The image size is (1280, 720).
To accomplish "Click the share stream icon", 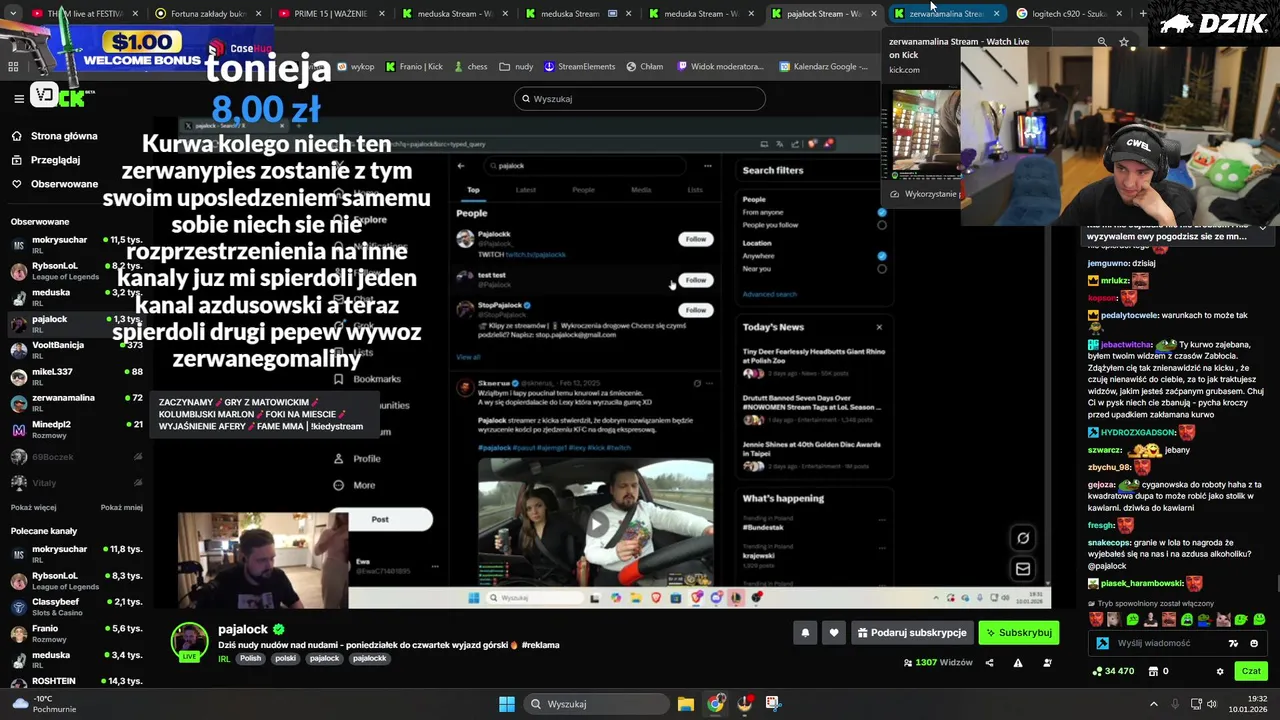I will coord(989,663).
